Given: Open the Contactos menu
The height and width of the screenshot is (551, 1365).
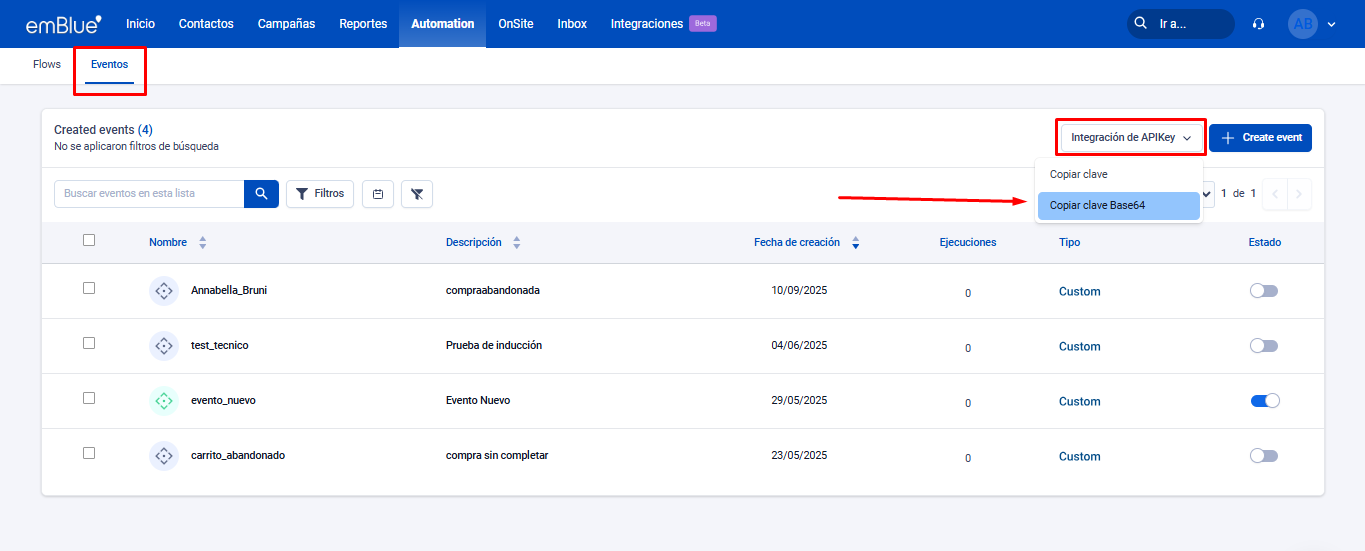Looking at the screenshot, I should 206,24.
